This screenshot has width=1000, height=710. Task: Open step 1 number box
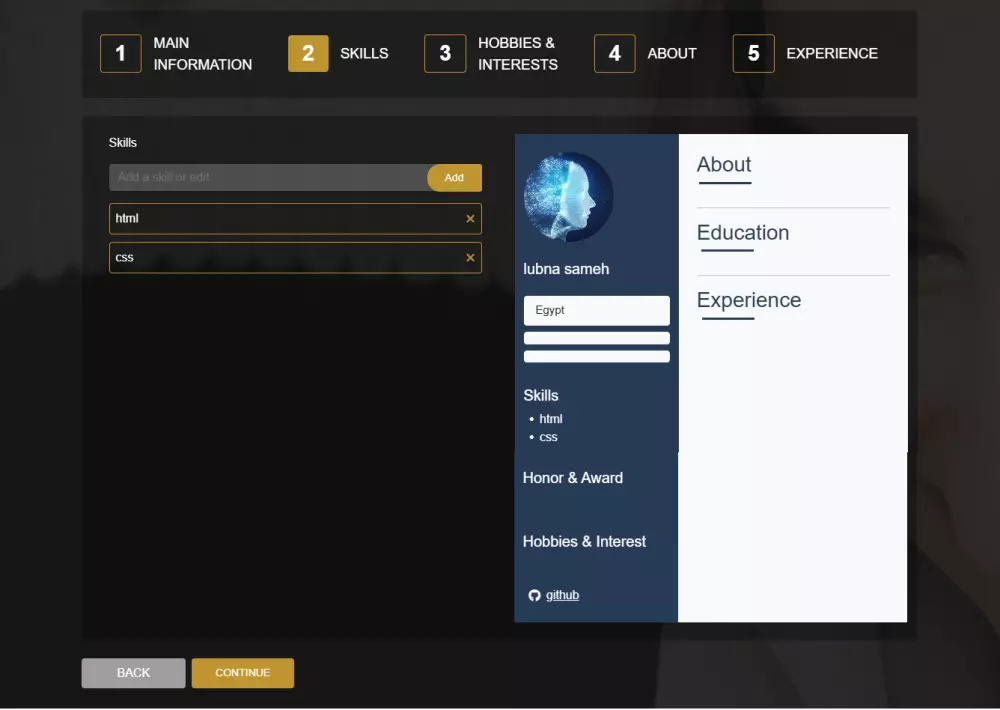[x=121, y=54]
